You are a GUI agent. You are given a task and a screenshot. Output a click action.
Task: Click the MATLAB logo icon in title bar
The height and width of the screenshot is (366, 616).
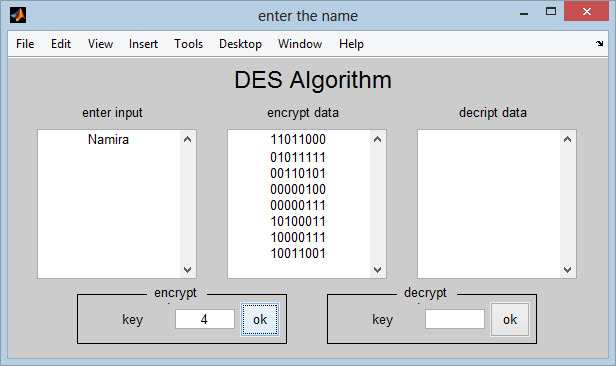(18, 15)
